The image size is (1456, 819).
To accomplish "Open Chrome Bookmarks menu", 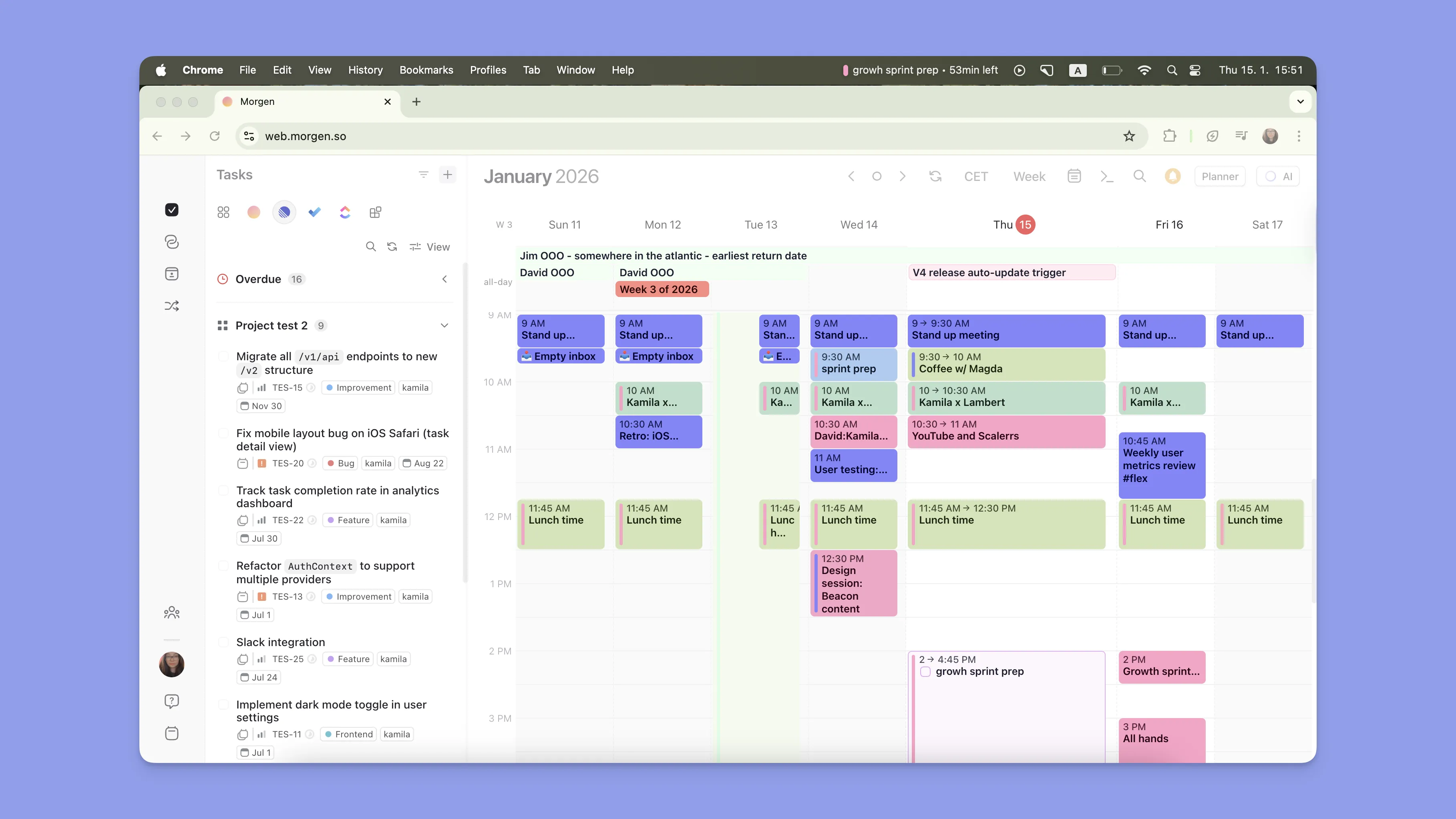I will tap(426, 70).
